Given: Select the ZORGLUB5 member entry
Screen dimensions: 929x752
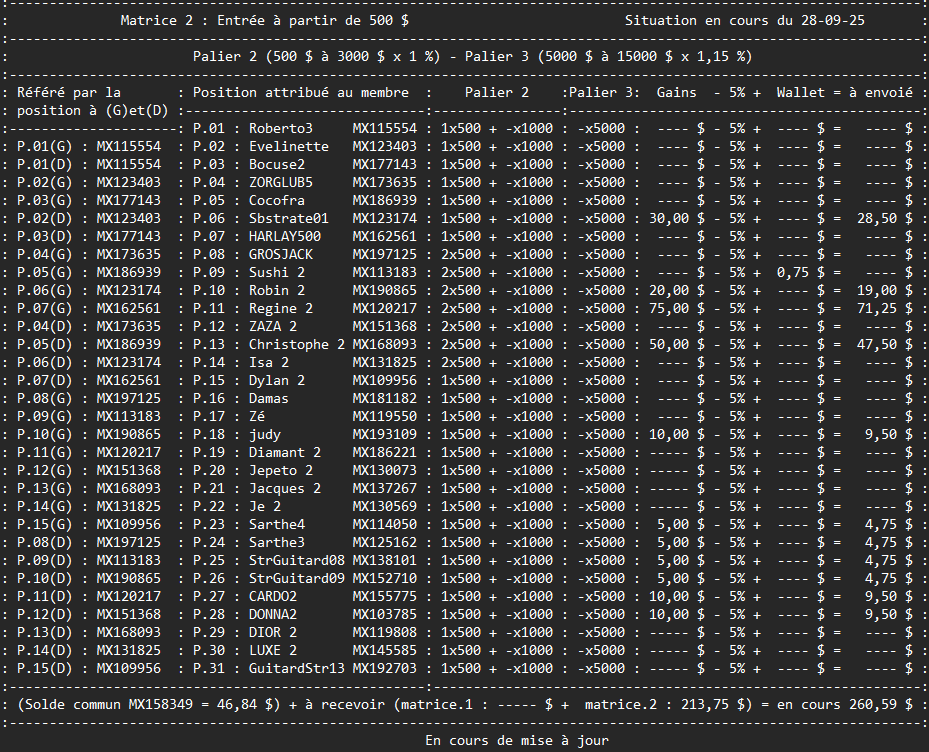Looking at the screenshot, I should tap(281, 182).
